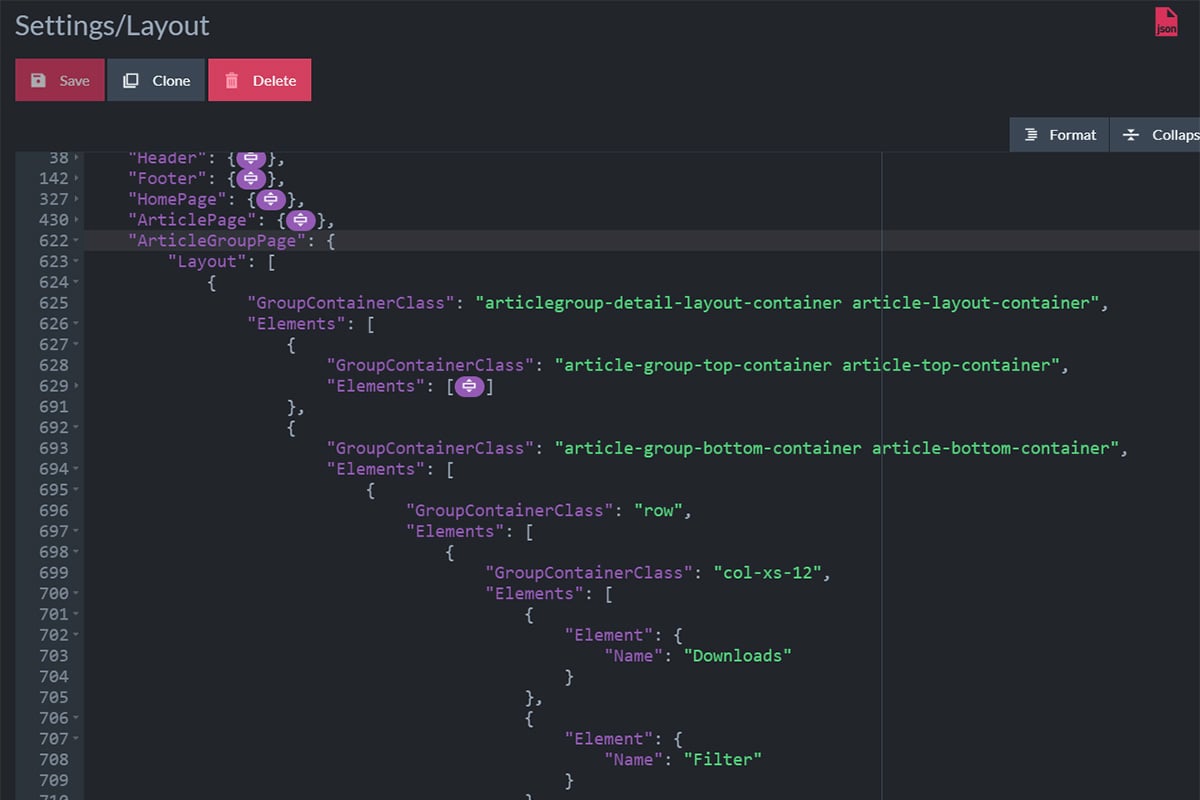Unfold the collapsed Elements array on line 629

[470, 386]
